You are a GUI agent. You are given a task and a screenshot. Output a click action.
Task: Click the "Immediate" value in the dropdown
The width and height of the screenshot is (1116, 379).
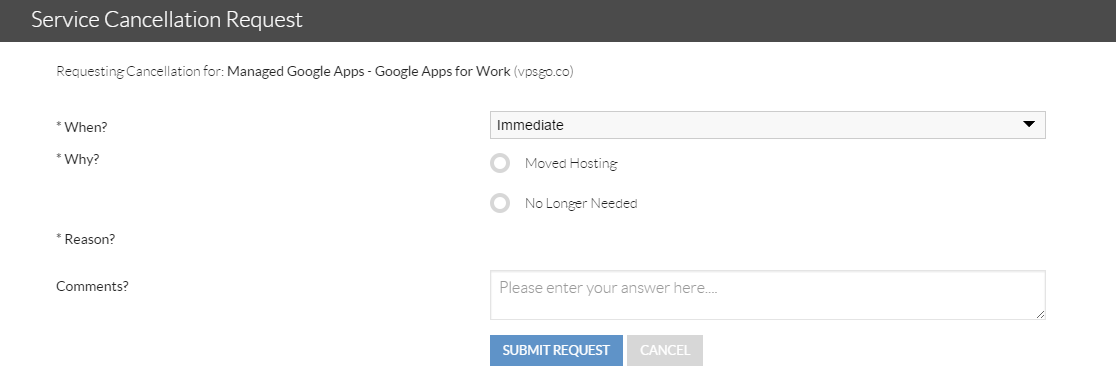[530, 125]
